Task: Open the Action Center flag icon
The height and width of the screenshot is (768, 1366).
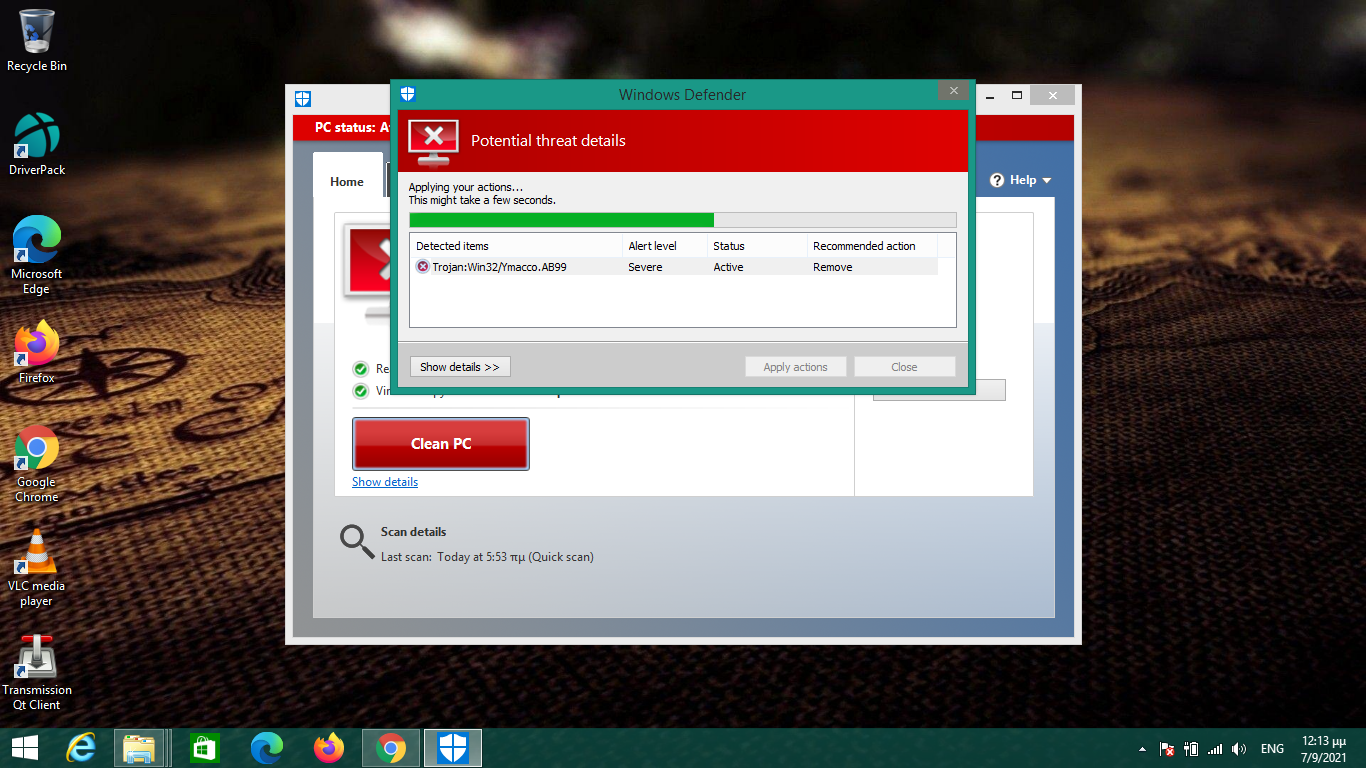Action: point(1166,749)
